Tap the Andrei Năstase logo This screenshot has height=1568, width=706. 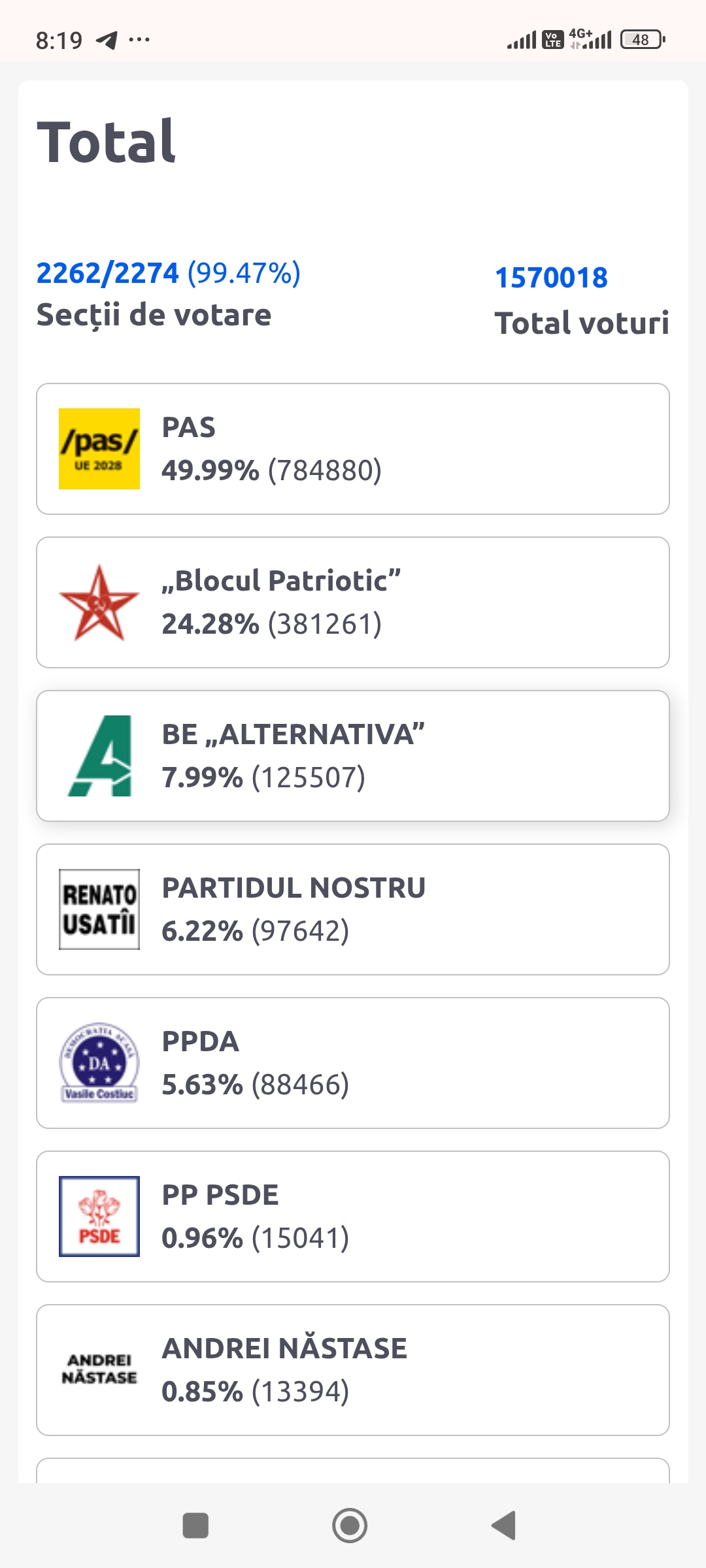[x=99, y=1369]
